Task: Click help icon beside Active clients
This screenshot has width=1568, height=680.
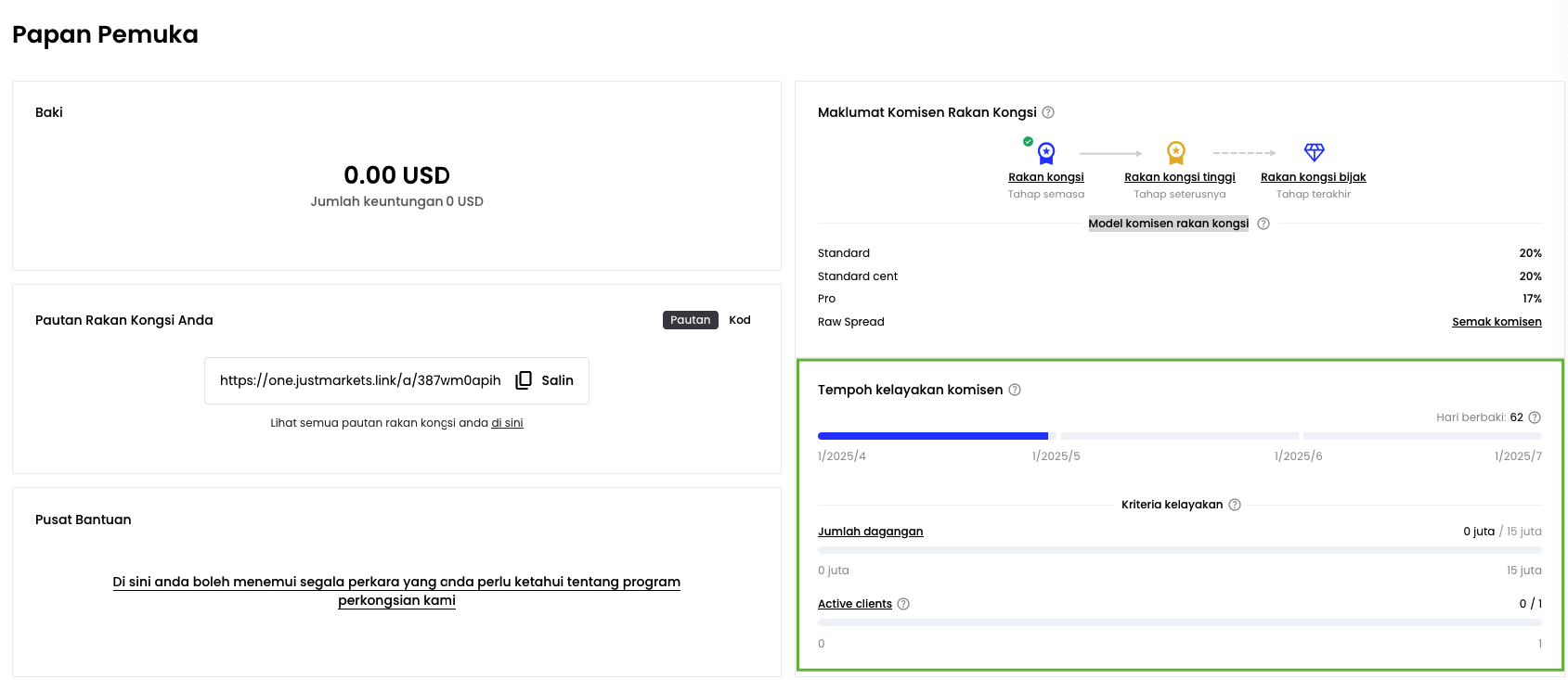Action: (903, 604)
